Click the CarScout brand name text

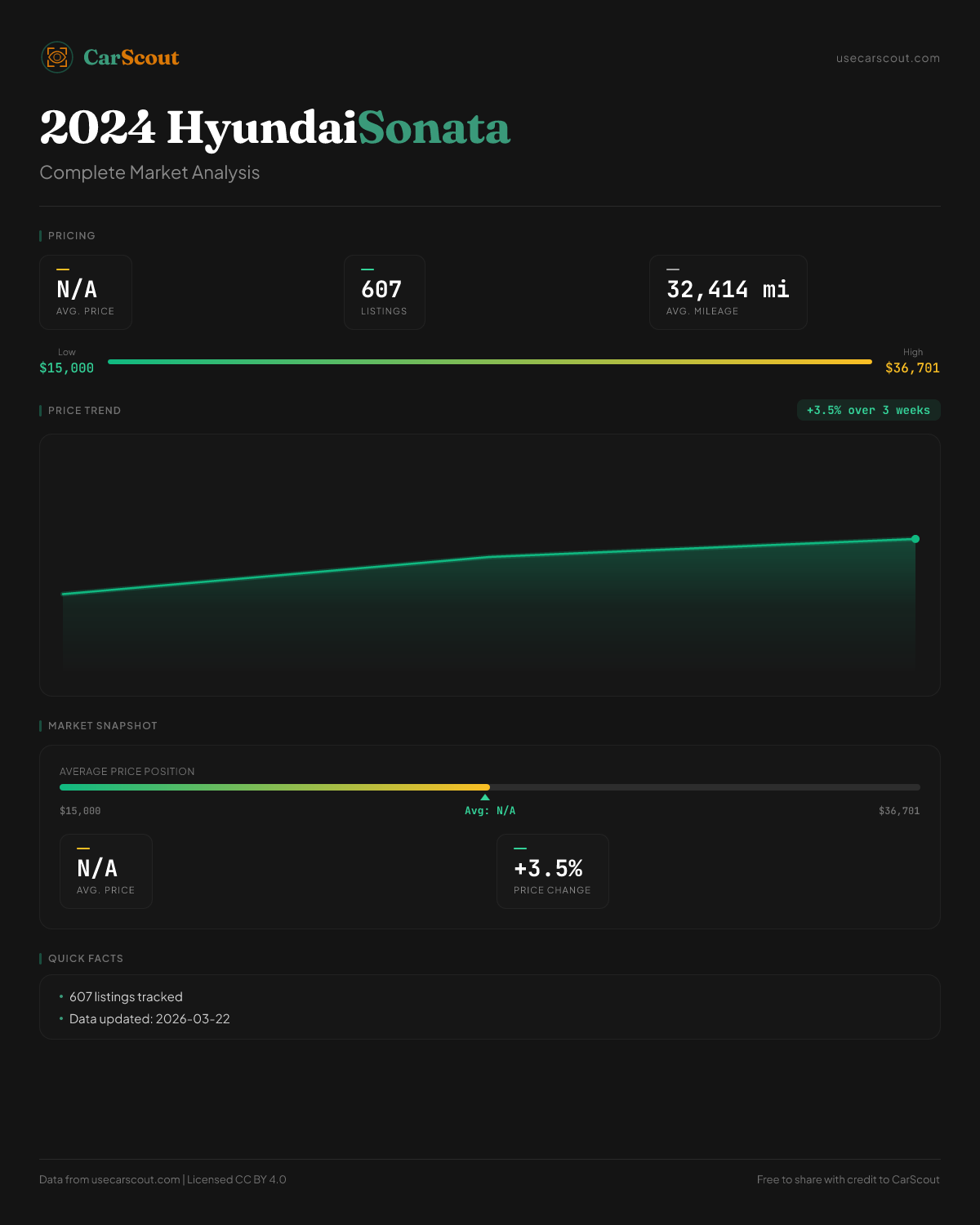131,58
